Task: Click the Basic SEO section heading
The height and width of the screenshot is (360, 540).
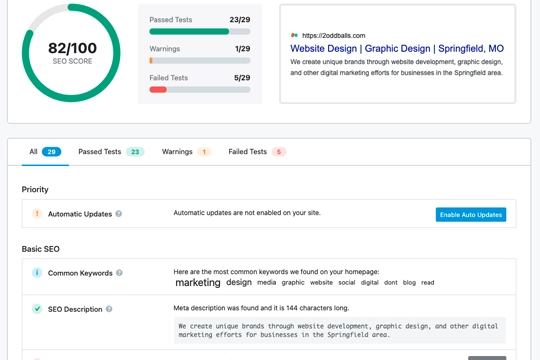Action: point(41,249)
